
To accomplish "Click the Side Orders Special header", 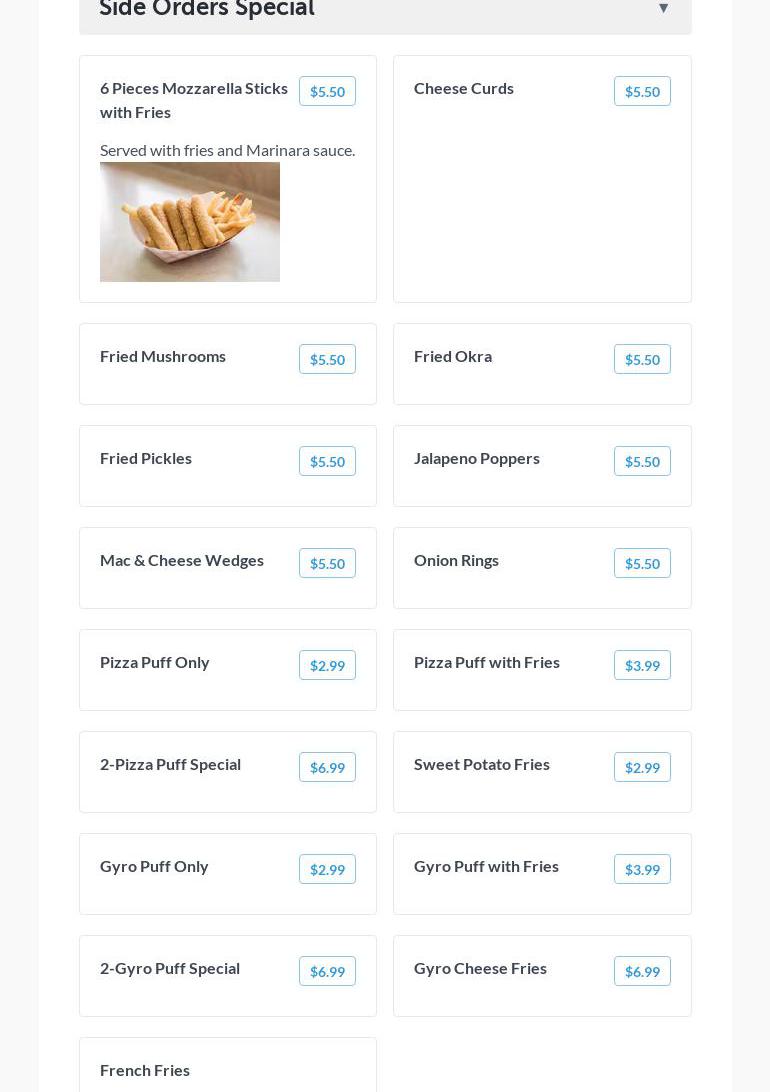I will point(207,9).
